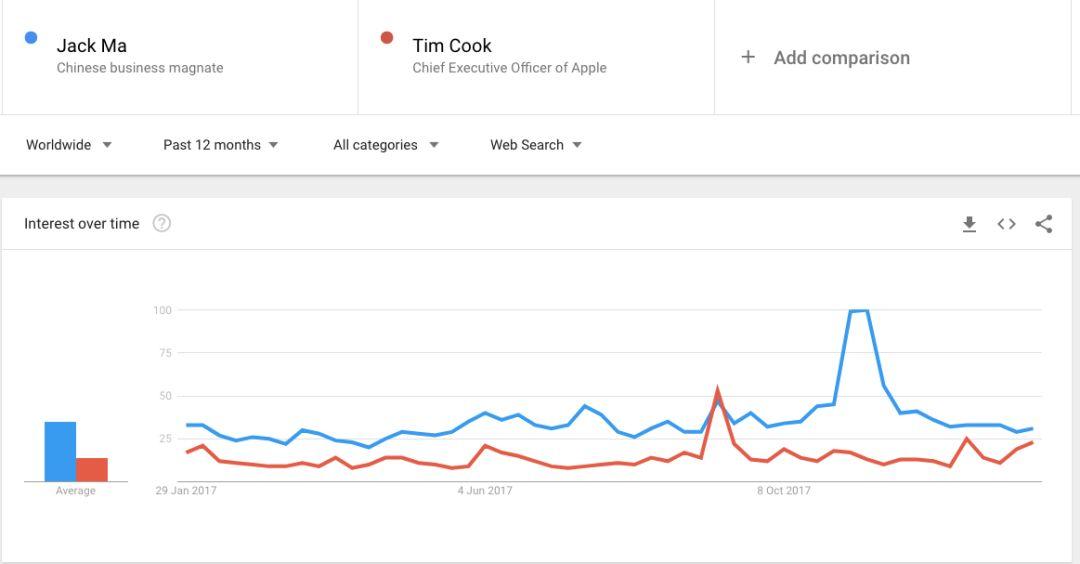The height and width of the screenshot is (564, 1080).
Task: Click the blue Jack Ma average bar
Action: (x=60, y=452)
